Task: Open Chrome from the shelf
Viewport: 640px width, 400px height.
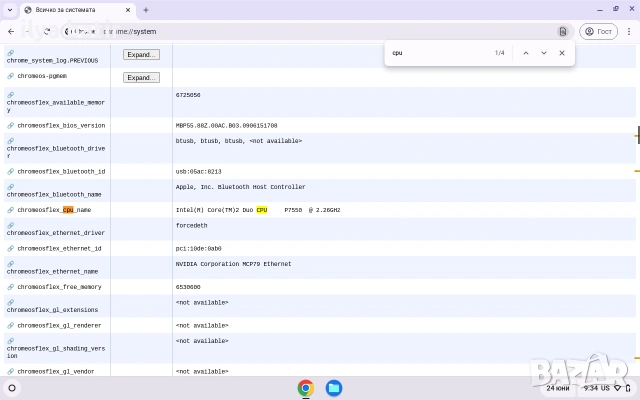Action: point(306,388)
